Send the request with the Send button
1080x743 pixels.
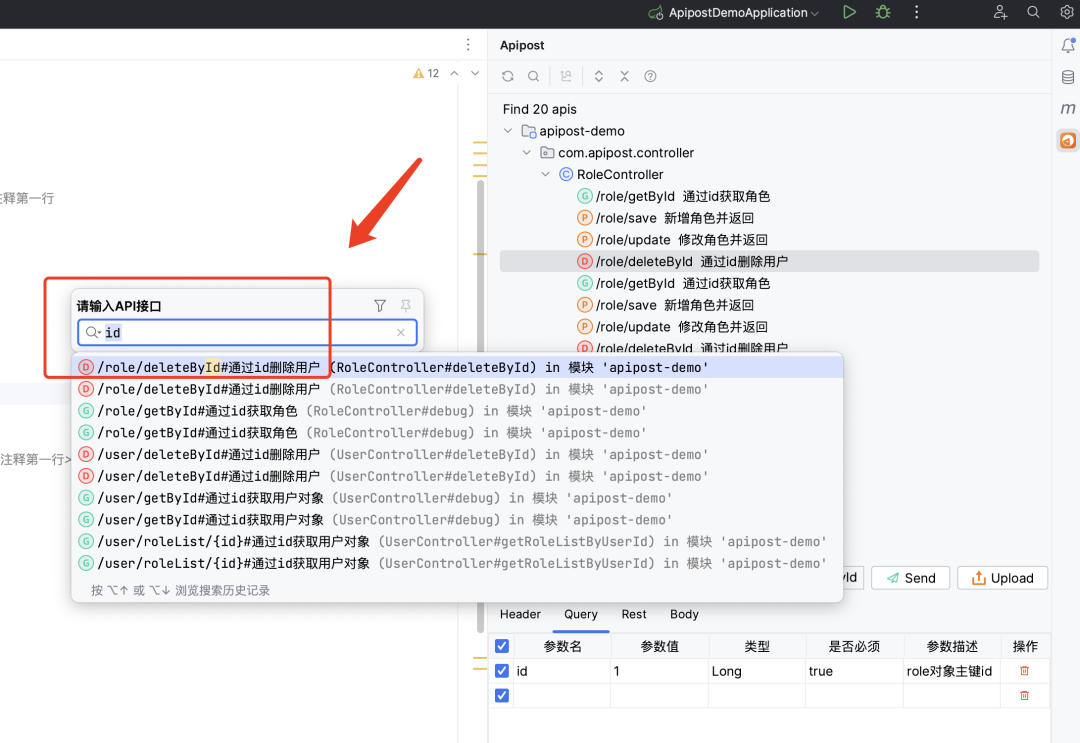[x=911, y=578]
